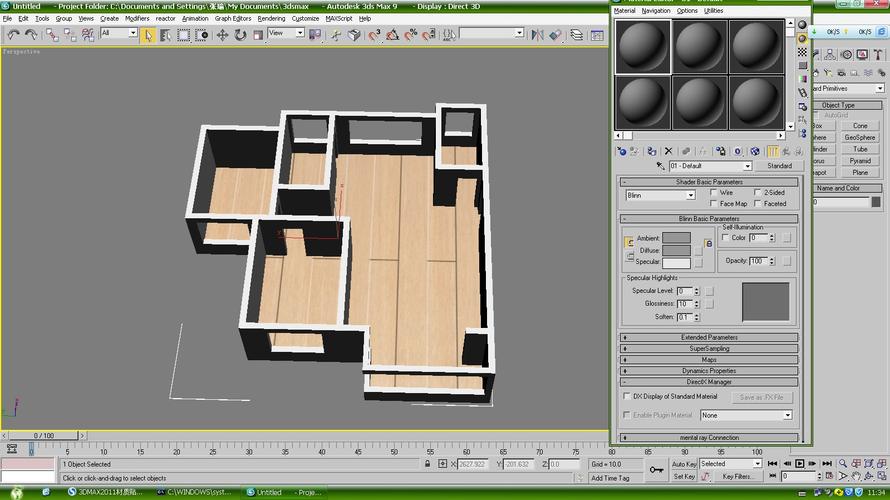Select the Select Object arrow tool

tap(148, 34)
